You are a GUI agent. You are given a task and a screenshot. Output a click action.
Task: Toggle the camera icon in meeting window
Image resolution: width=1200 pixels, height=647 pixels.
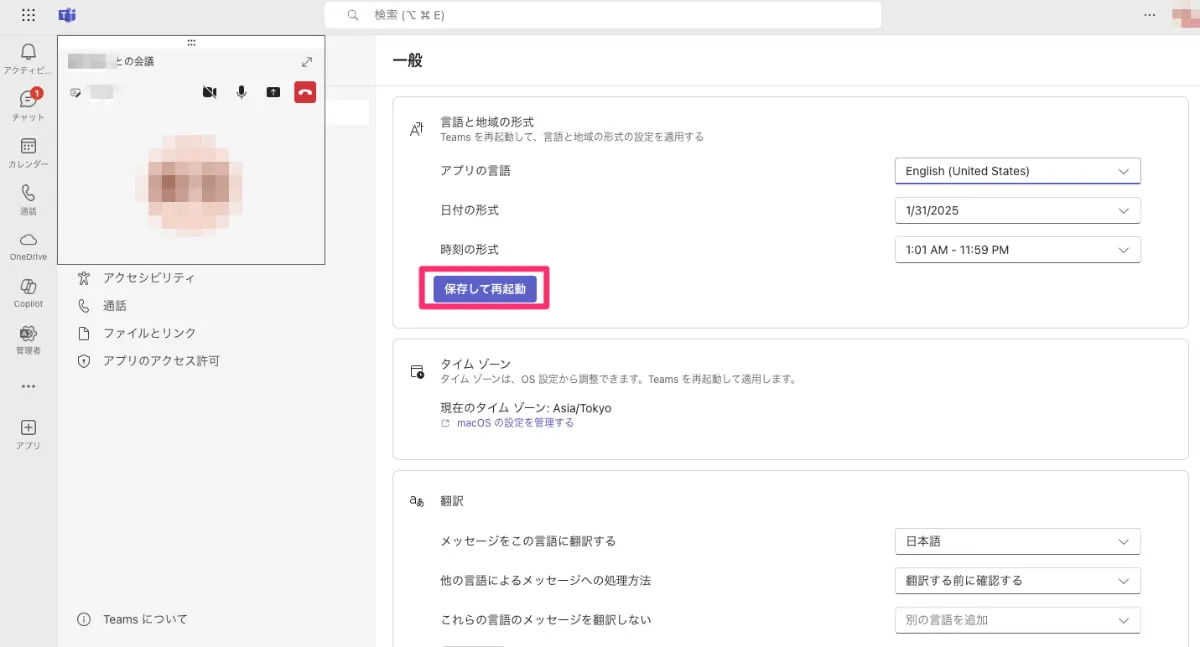pyautogui.click(x=209, y=92)
